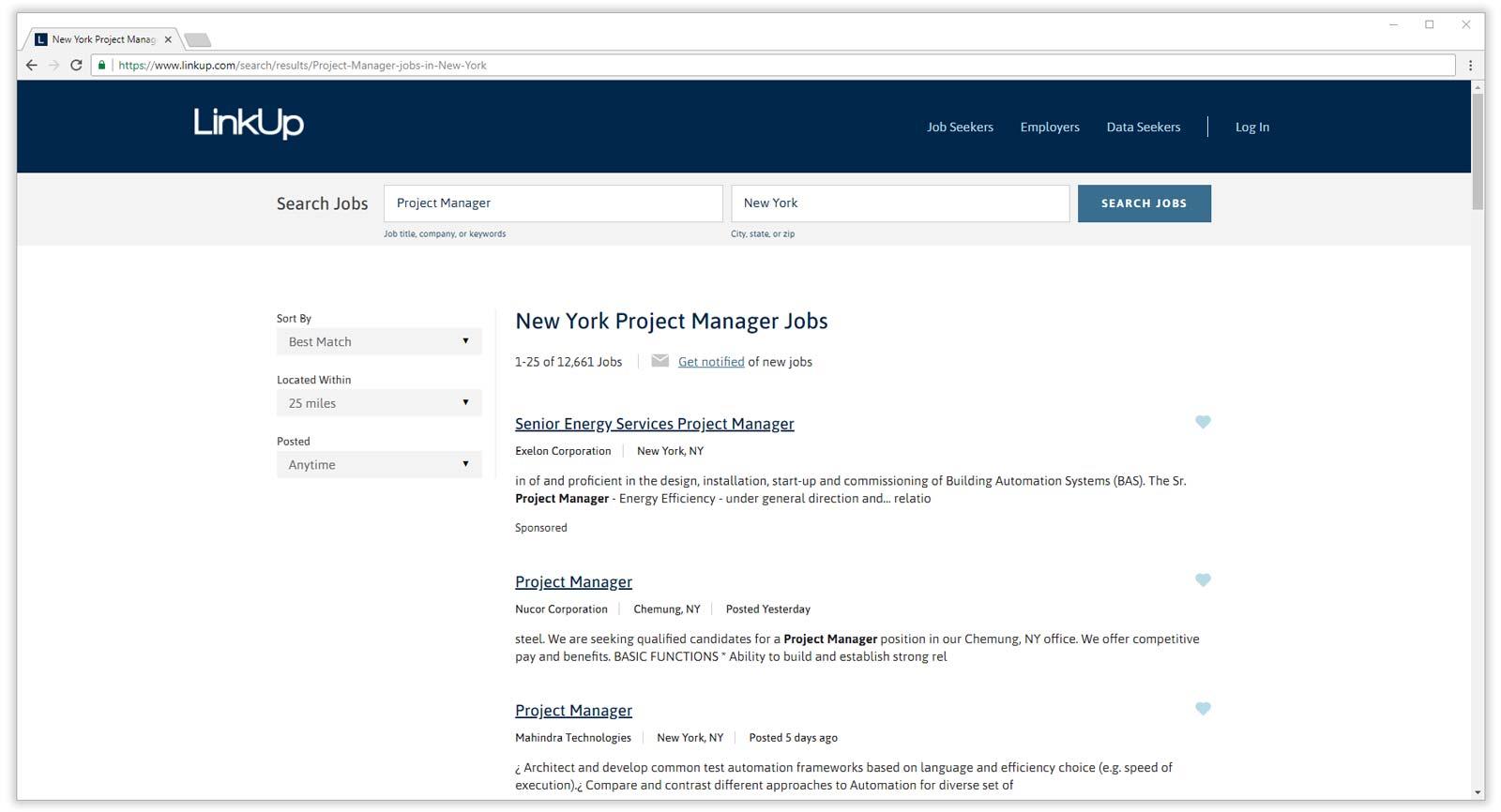Image resolution: width=1501 pixels, height=812 pixels.
Task: Click 'Exelon Corporation' company name
Action: (x=563, y=451)
